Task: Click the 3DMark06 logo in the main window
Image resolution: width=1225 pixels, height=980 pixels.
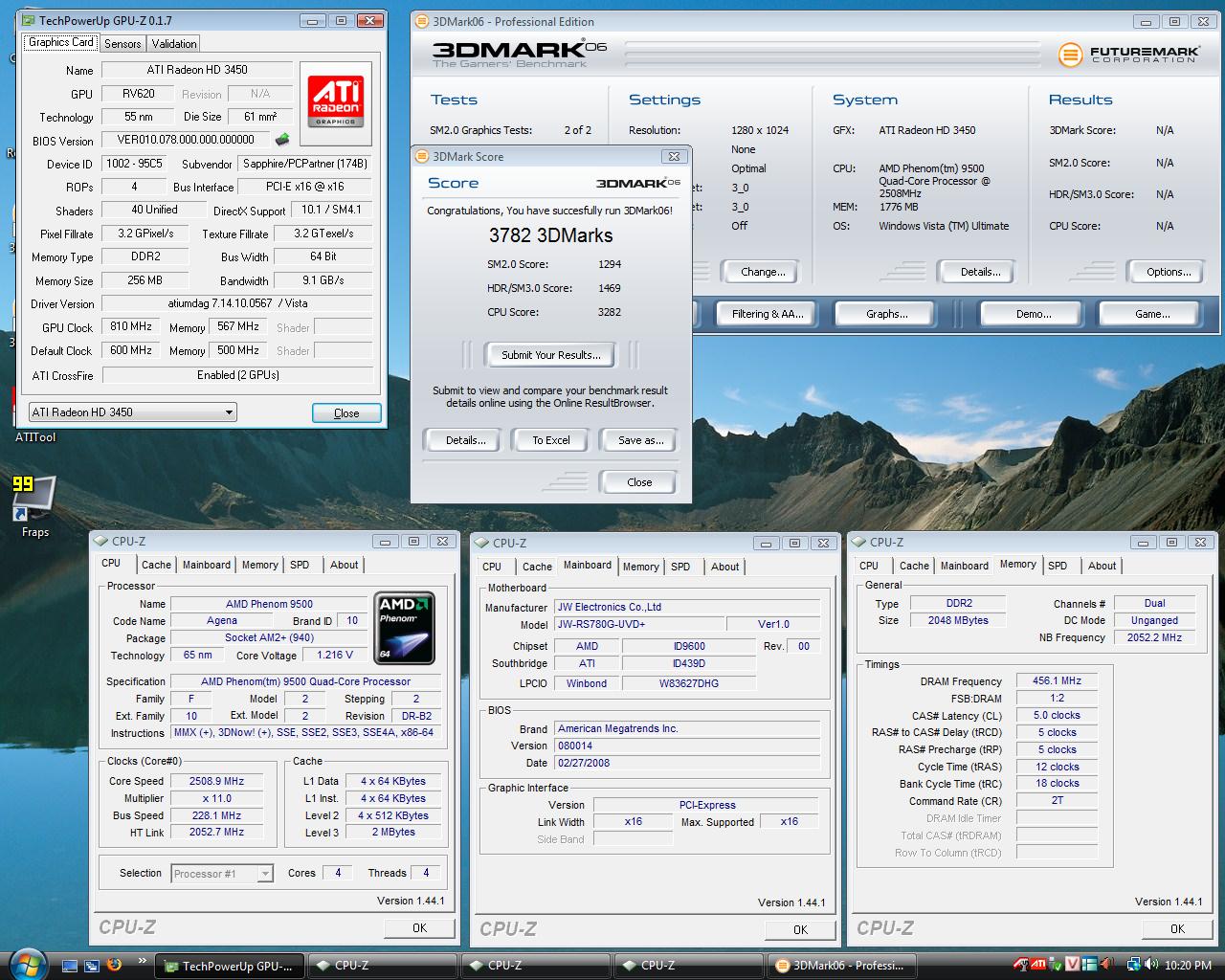Action: click(x=520, y=55)
